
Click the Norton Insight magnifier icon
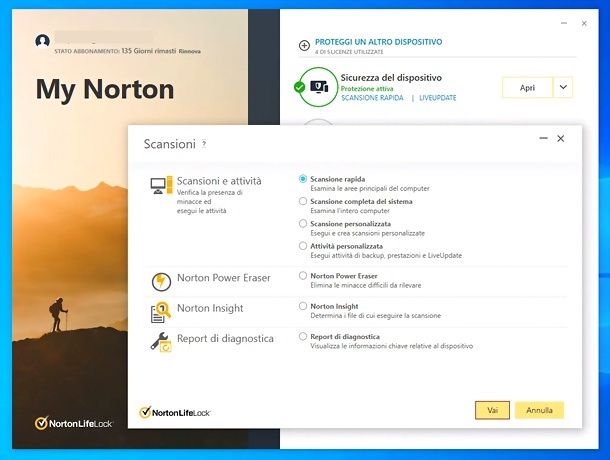pos(161,312)
